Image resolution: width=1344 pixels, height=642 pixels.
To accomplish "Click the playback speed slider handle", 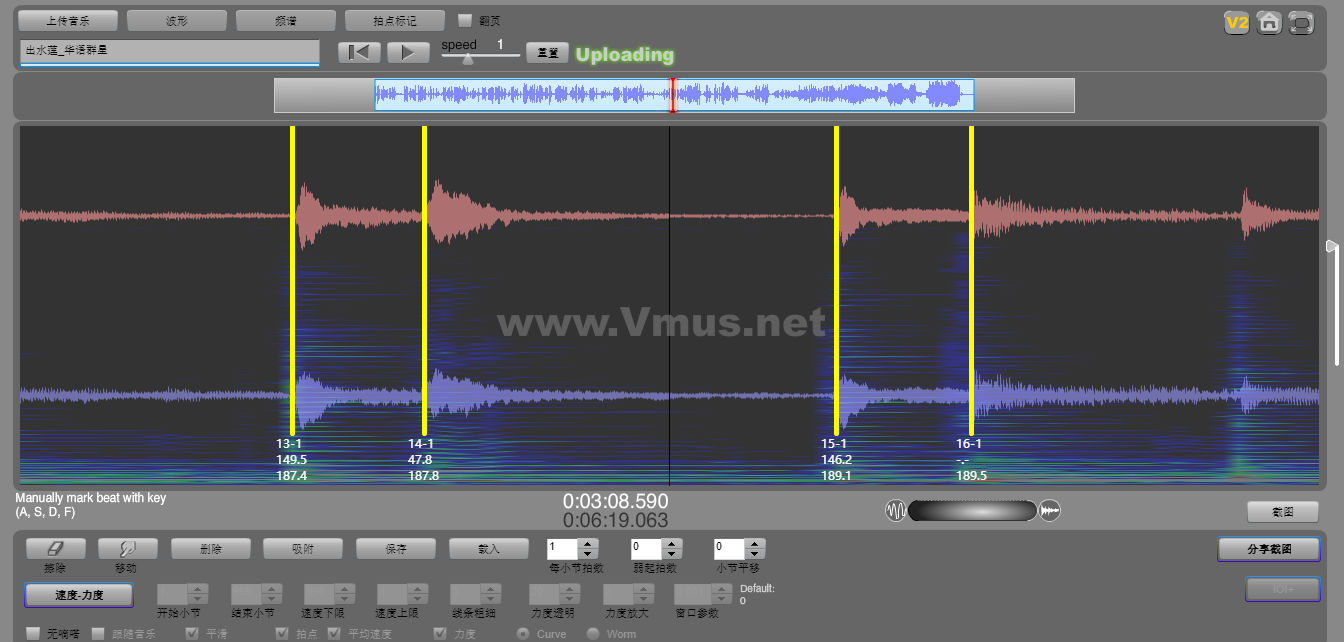I will 467,58.
